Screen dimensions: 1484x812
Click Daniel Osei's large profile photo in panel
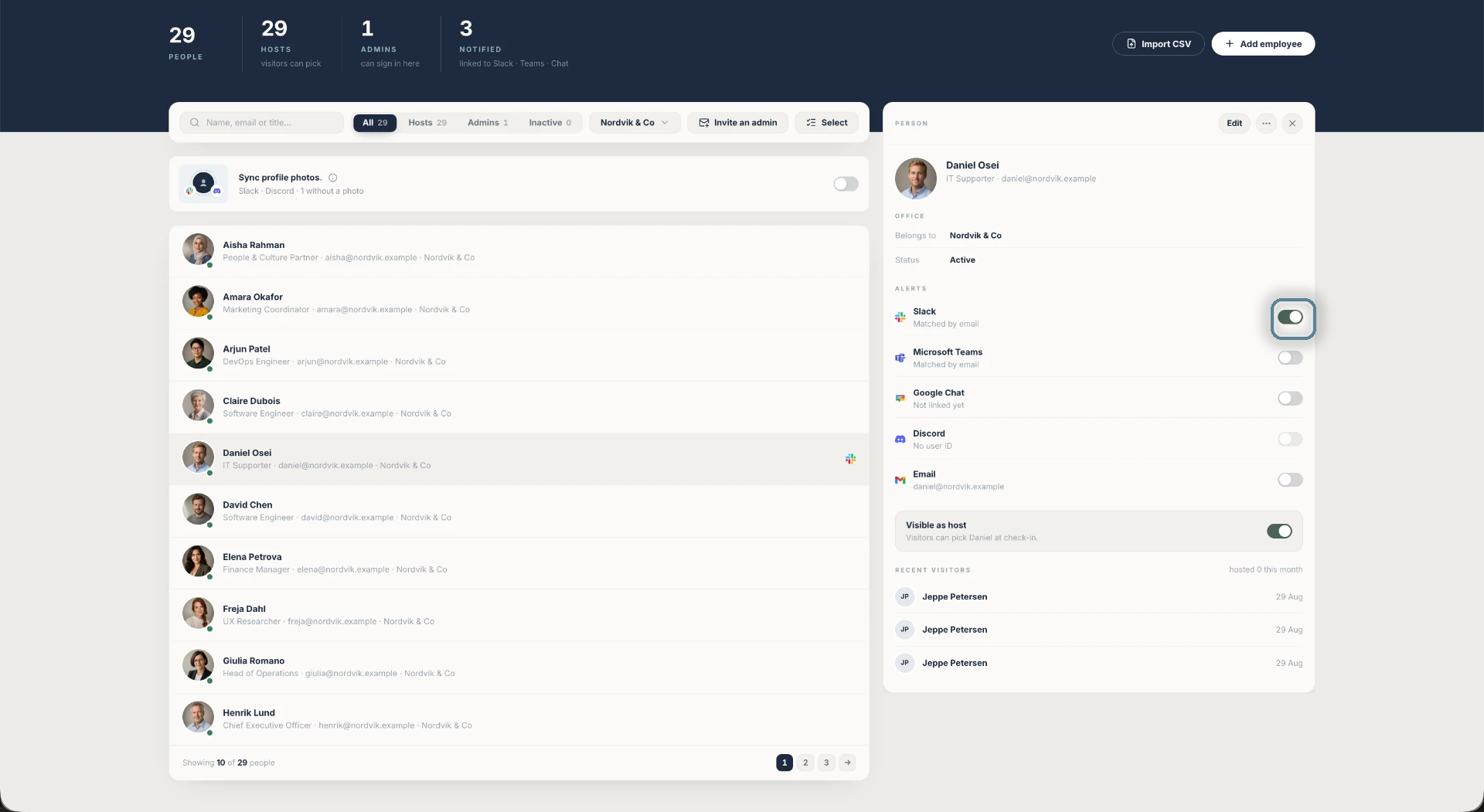(916, 178)
